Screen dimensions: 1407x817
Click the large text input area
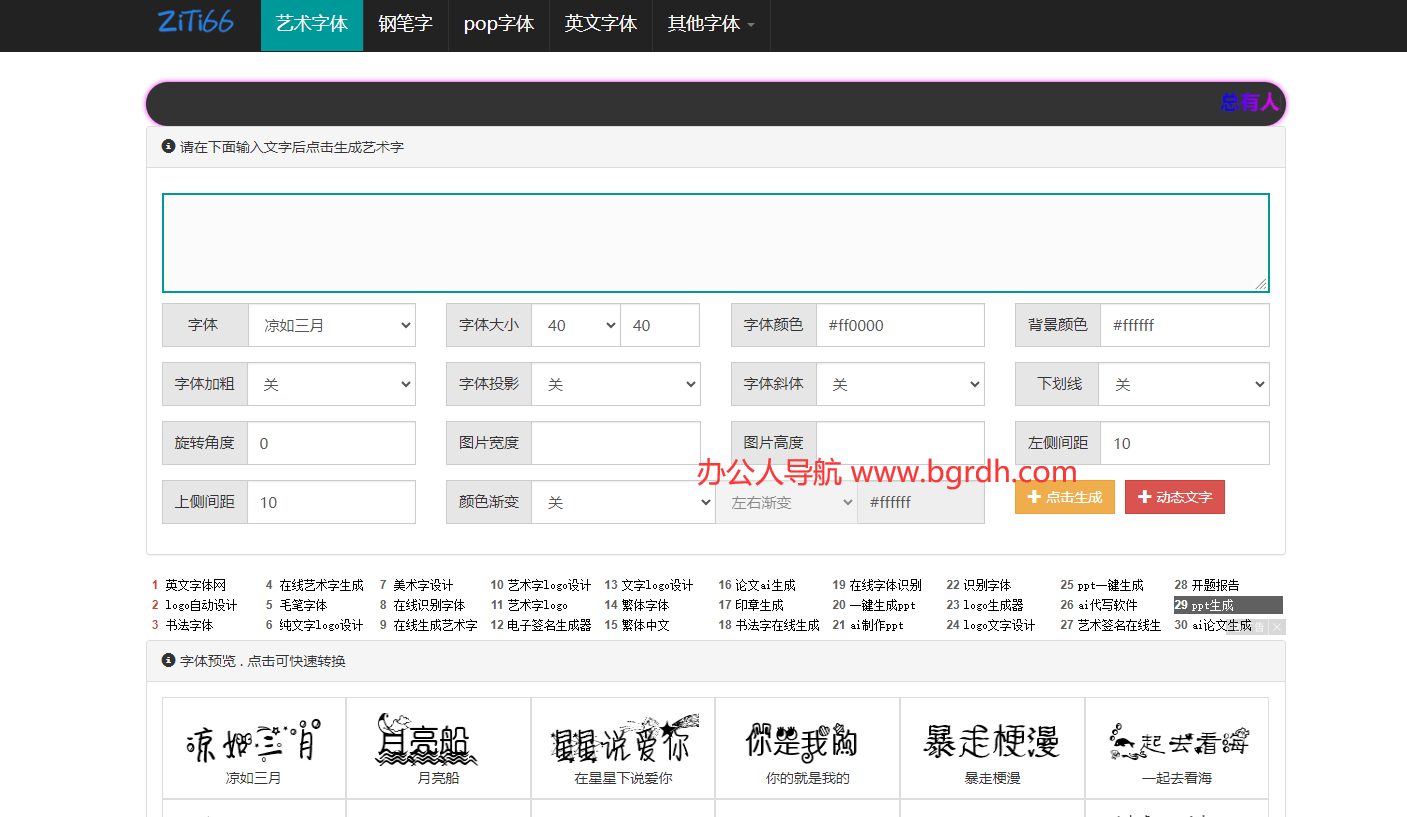tap(715, 243)
